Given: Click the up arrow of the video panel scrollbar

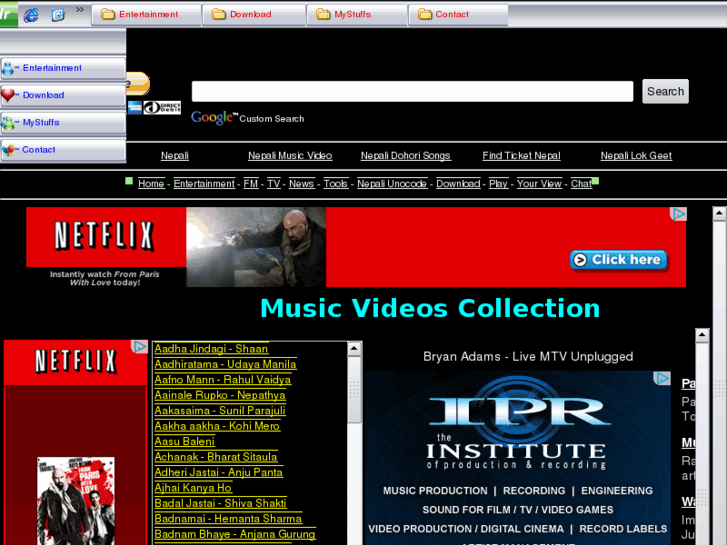Looking at the screenshot, I should pos(702,335).
